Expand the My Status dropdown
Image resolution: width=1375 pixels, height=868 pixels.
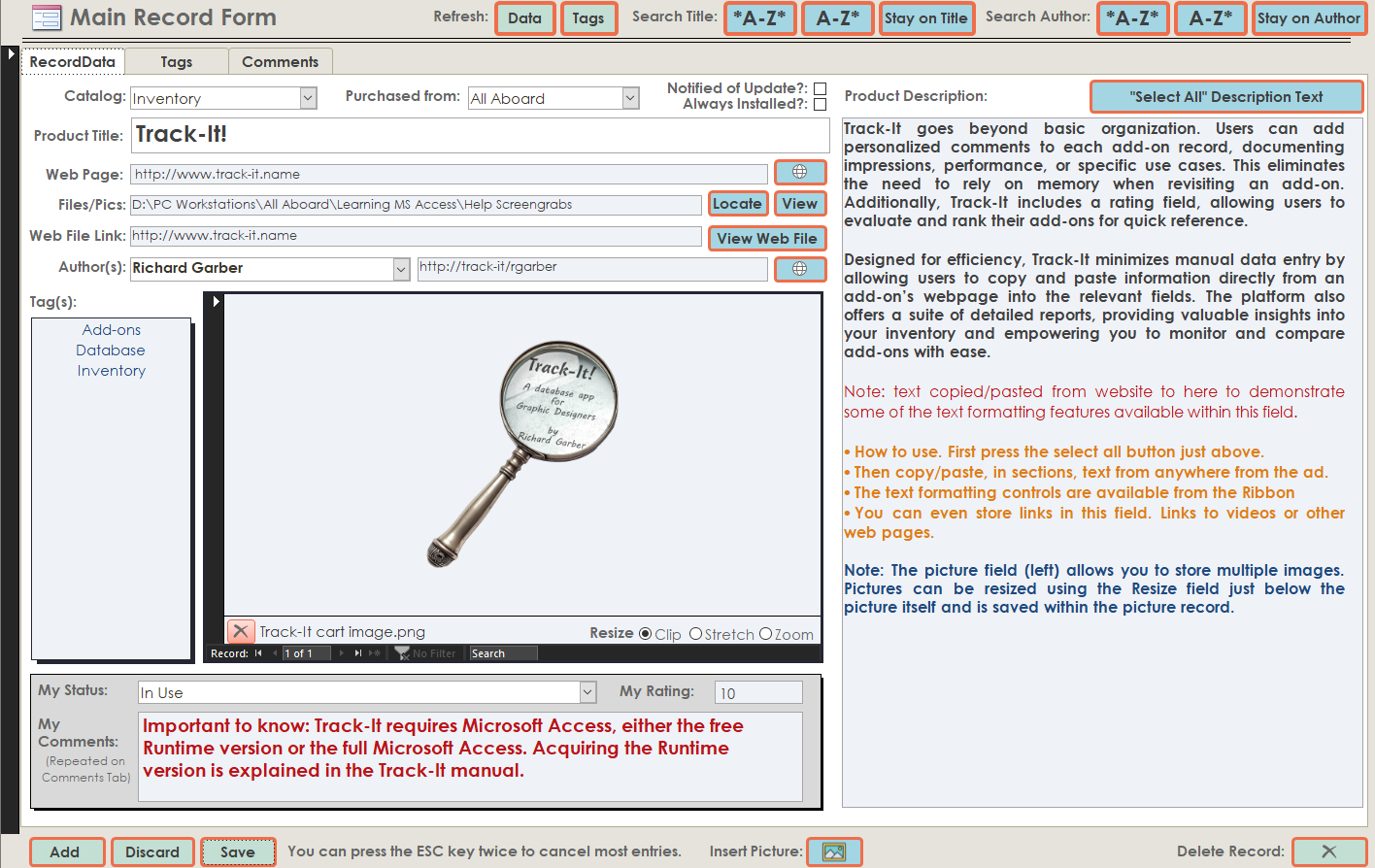coord(587,692)
